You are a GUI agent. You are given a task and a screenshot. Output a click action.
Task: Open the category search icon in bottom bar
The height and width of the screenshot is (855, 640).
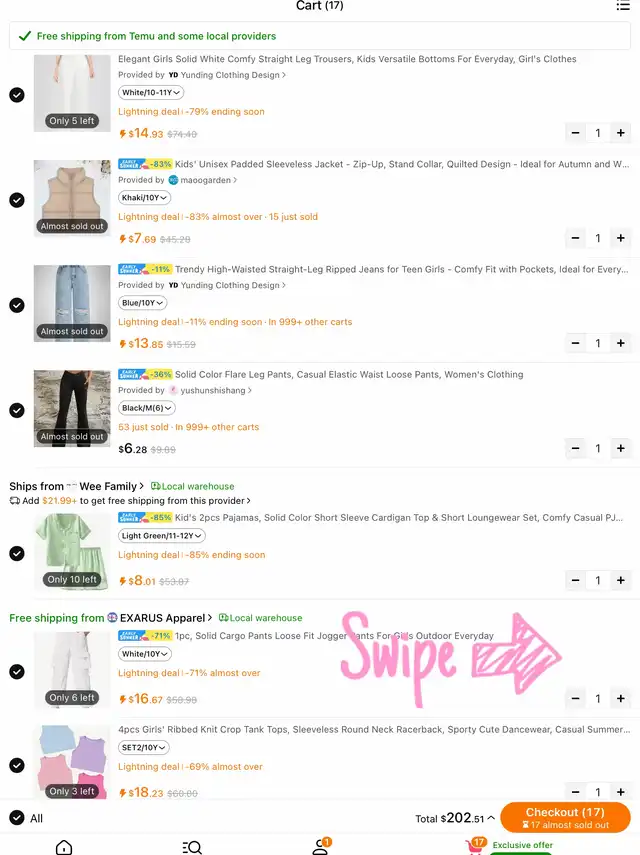pos(192,847)
